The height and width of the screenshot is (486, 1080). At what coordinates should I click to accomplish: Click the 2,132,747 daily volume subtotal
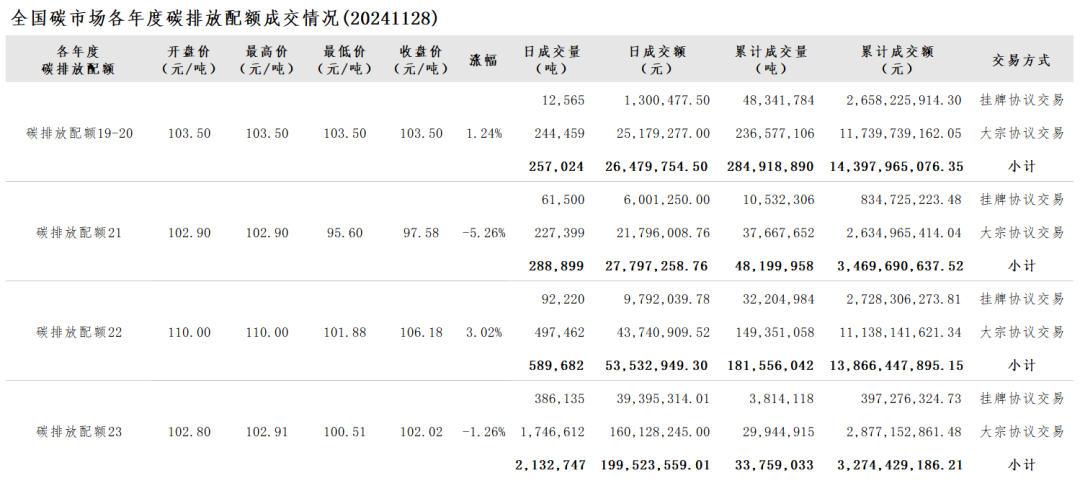(x=551, y=465)
